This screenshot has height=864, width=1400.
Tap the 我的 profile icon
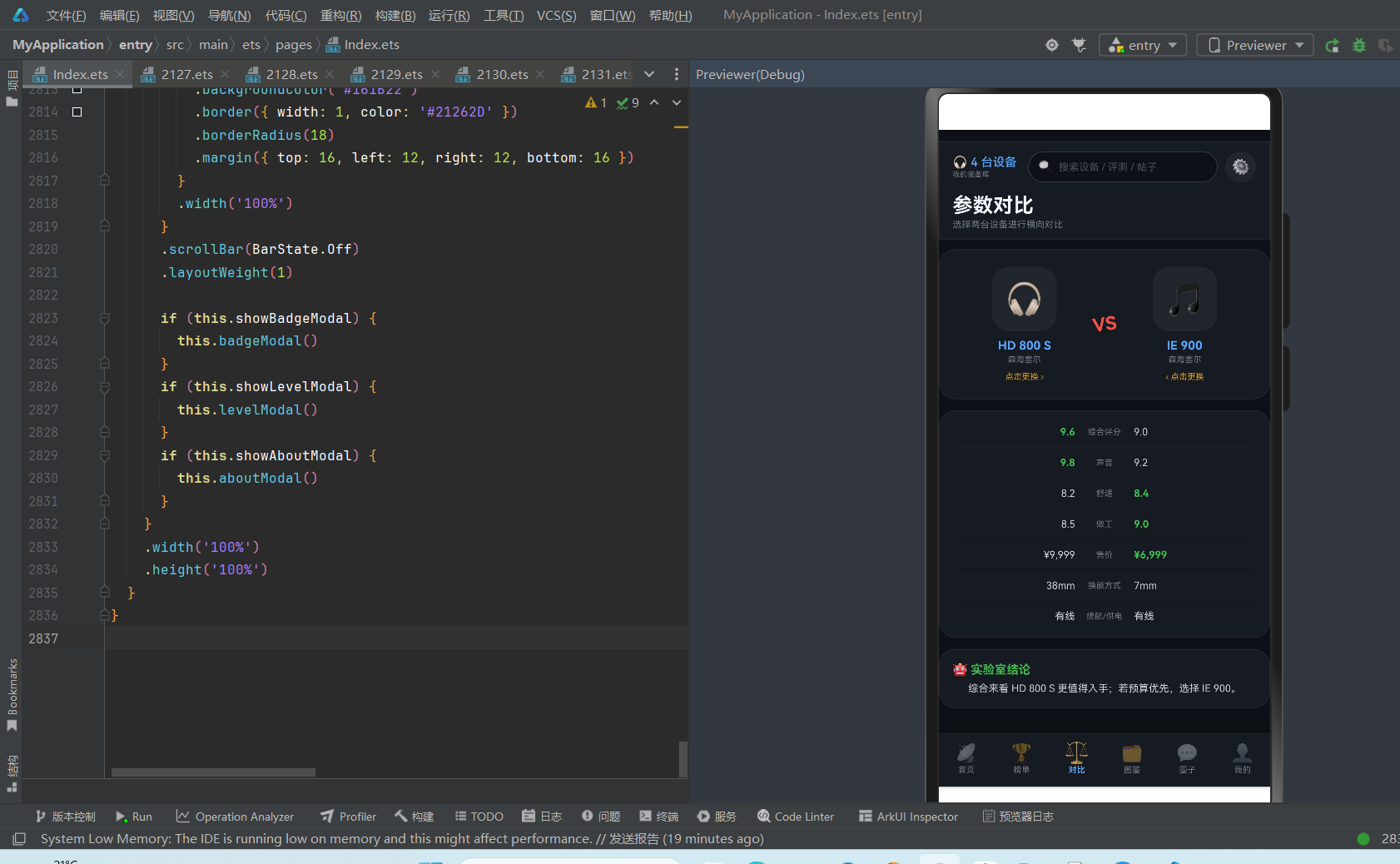click(1243, 757)
